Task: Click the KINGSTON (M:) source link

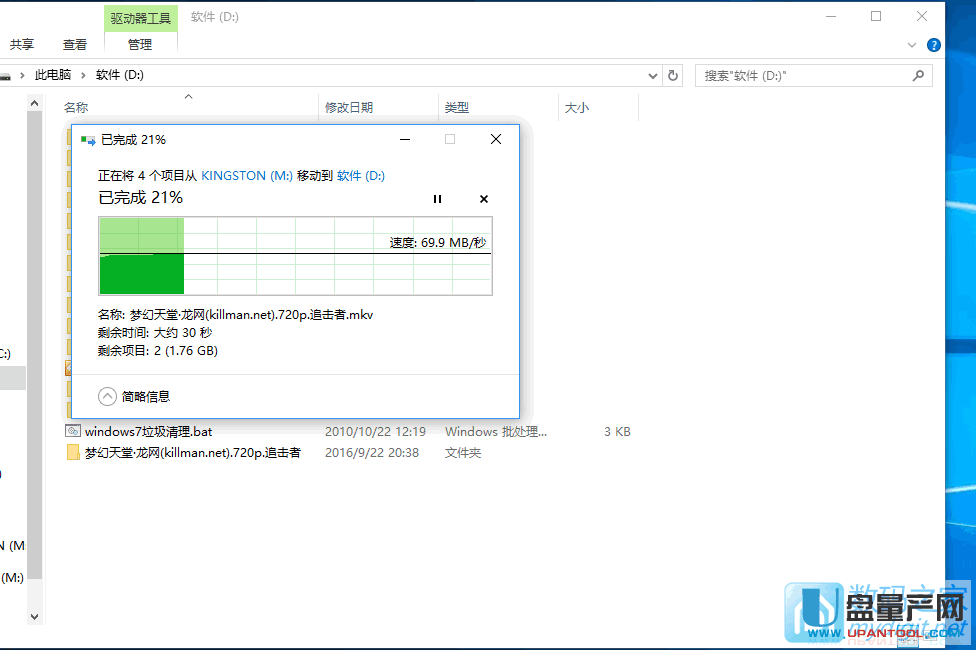Action: 247,175
